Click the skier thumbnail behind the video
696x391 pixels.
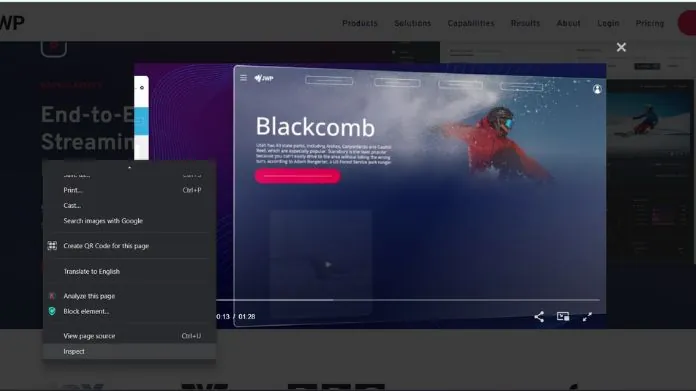pos(649,118)
